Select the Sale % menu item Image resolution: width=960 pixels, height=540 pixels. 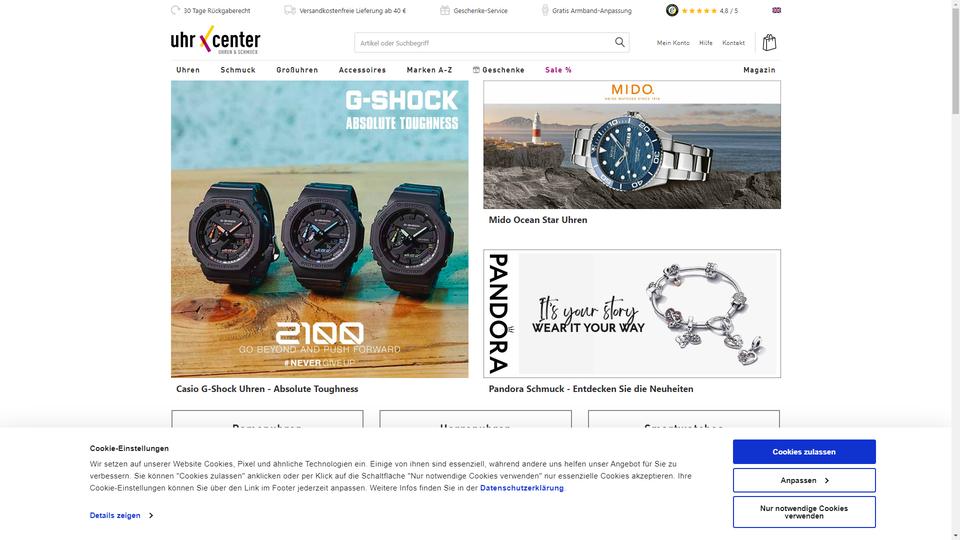[x=558, y=70]
